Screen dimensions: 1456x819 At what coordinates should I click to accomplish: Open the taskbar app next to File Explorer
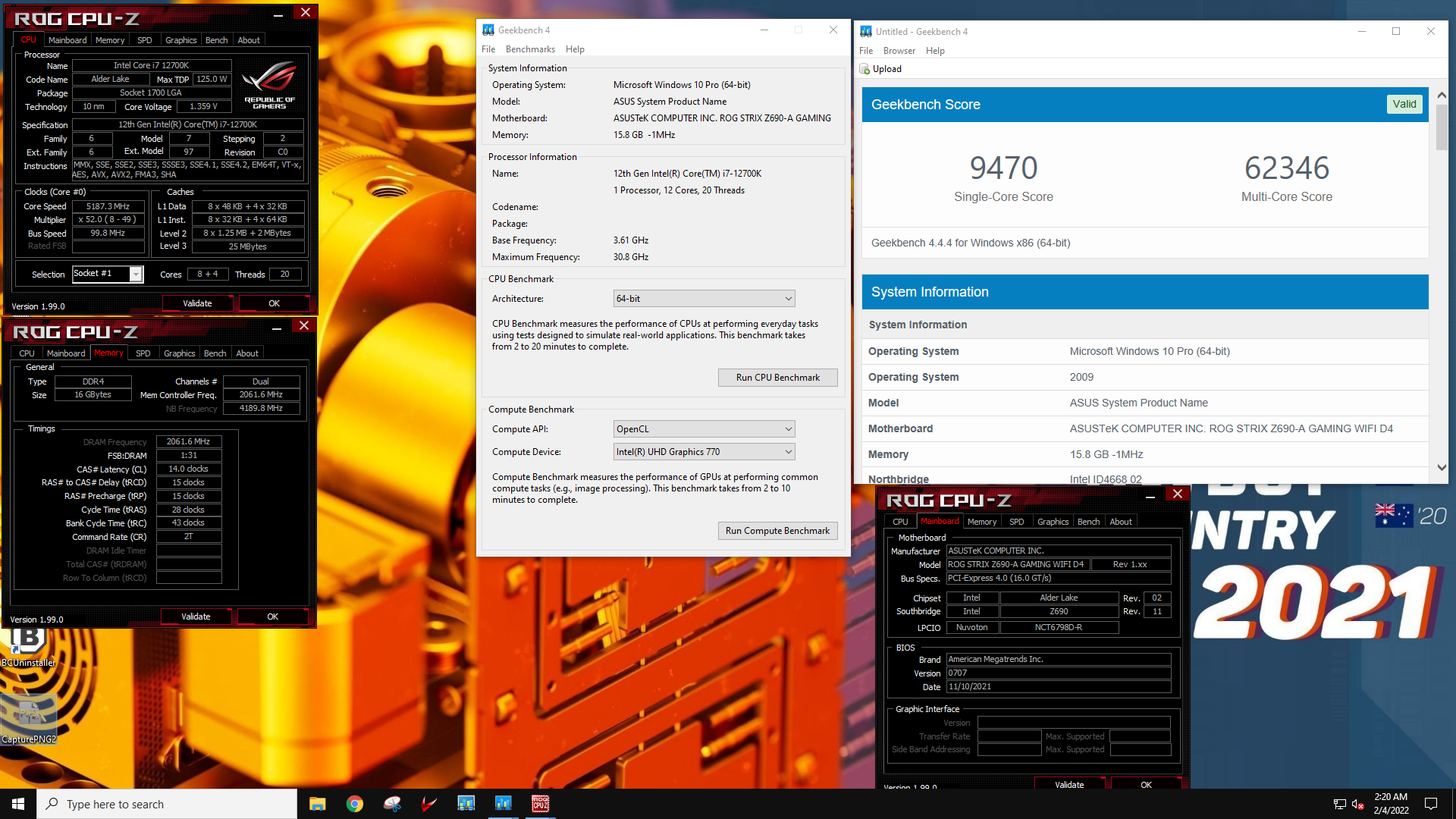[355, 804]
